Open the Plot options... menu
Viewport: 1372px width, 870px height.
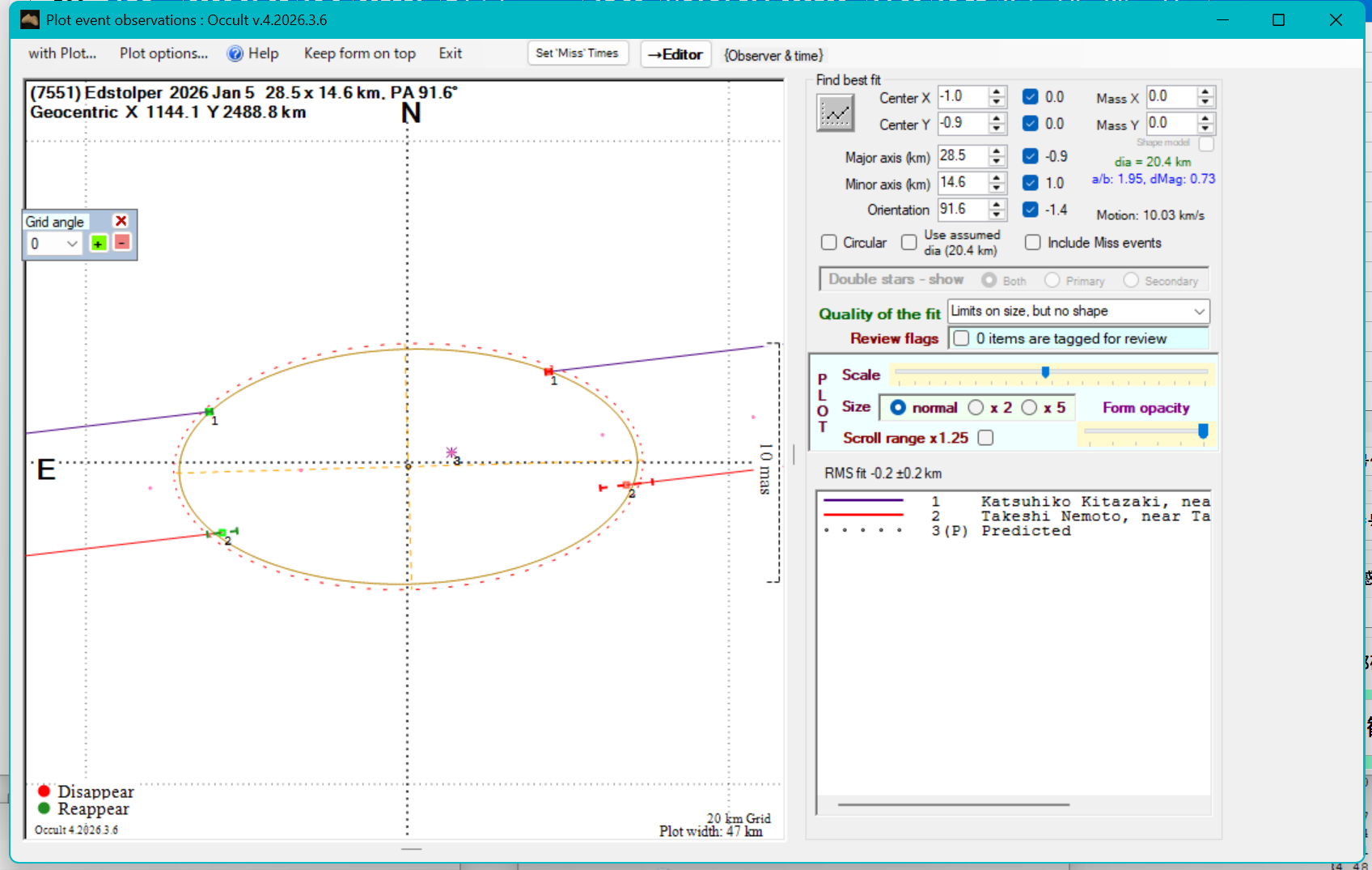[x=163, y=53]
